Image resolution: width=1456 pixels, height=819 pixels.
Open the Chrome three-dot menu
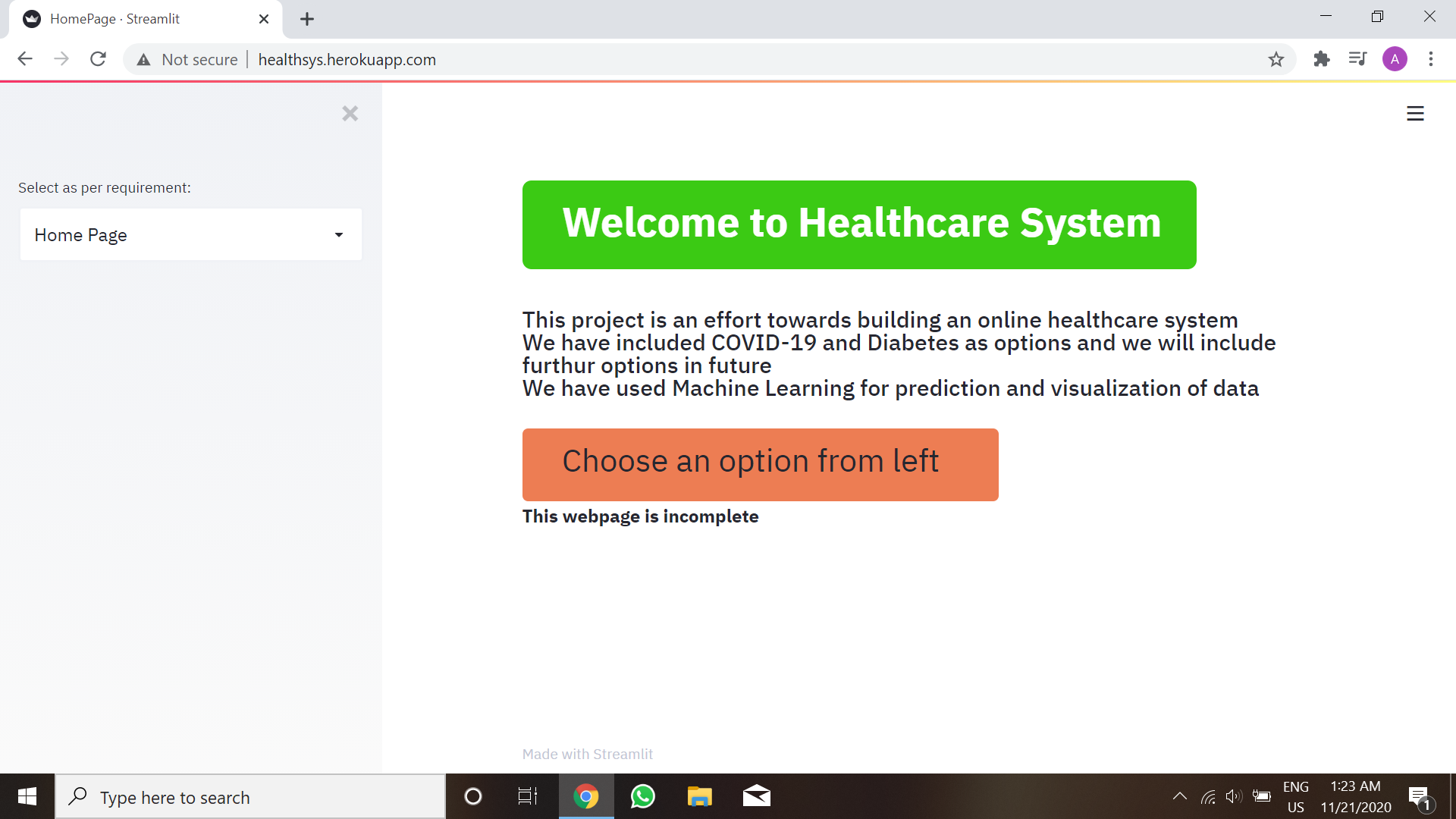click(1431, 59)
